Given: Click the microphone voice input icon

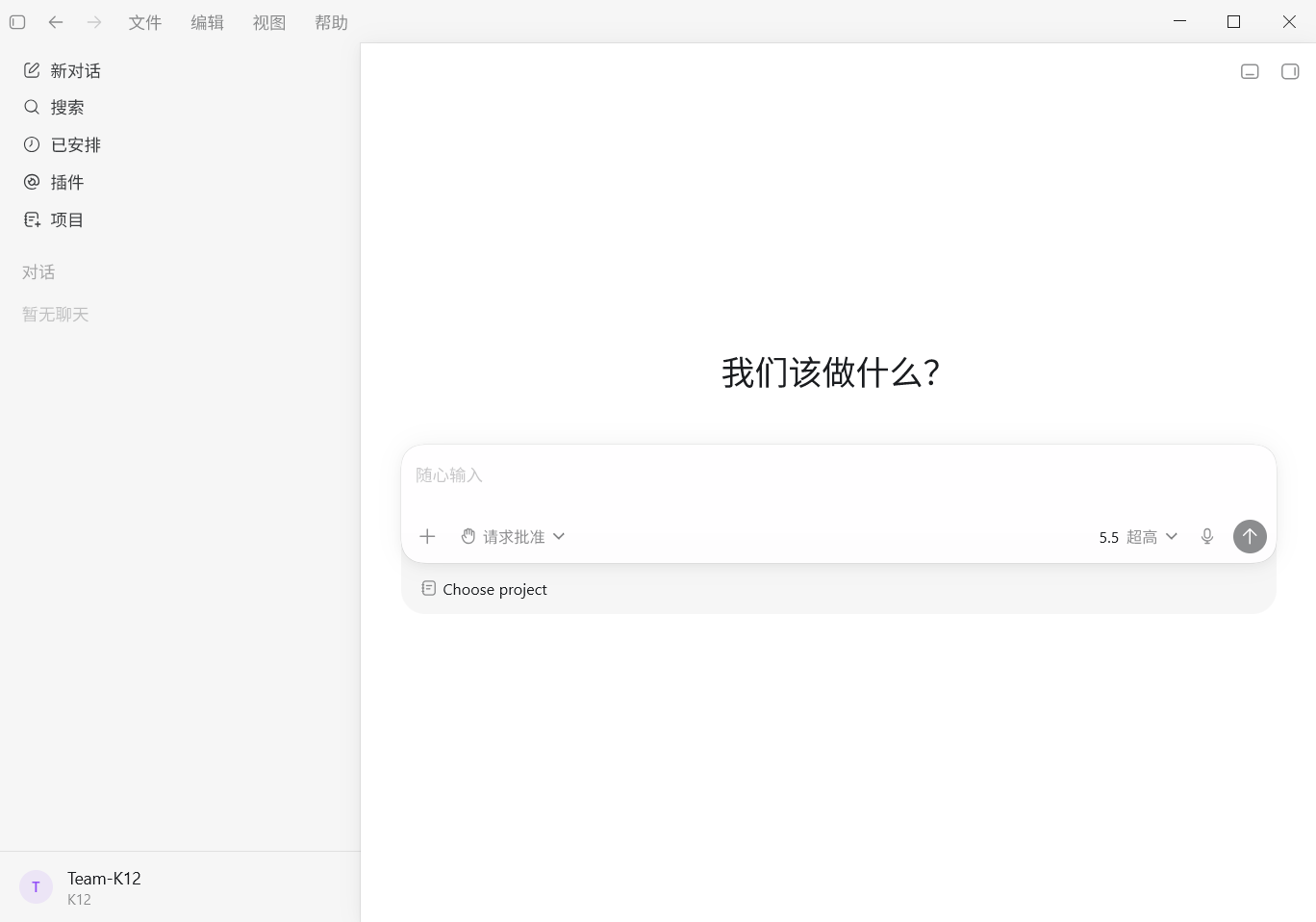Looking at the screenshot, I should (1207, 536).
